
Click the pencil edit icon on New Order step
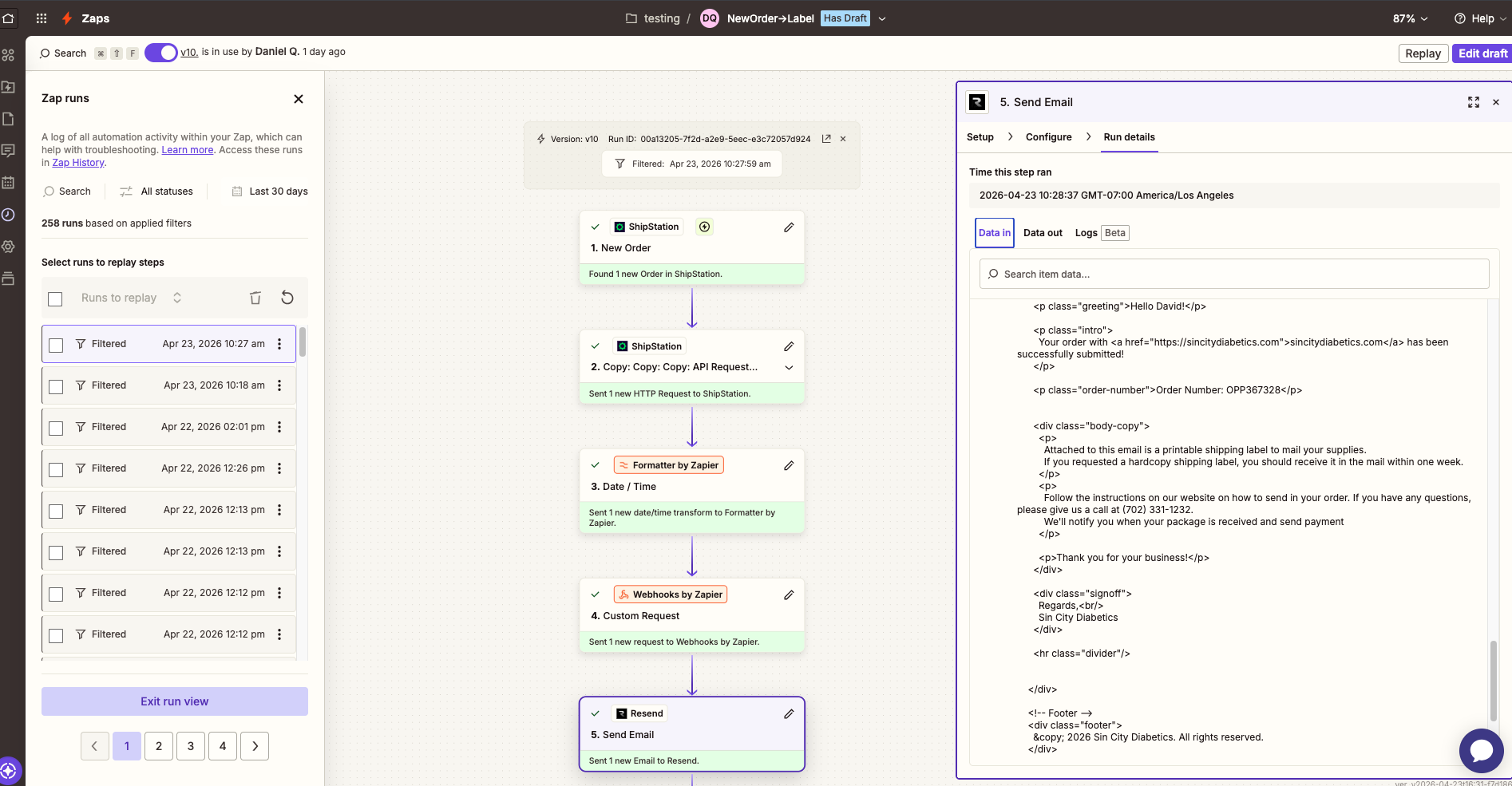point(789,227)
